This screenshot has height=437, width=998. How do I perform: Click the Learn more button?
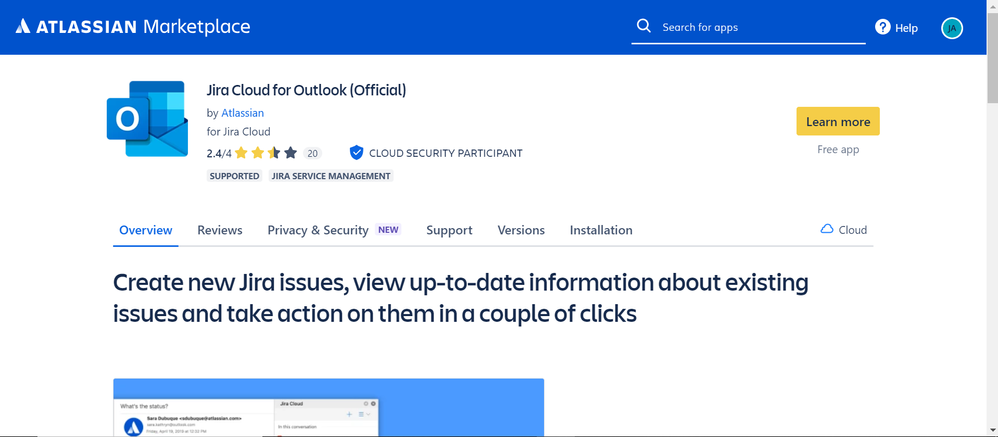tap(838, 121)
